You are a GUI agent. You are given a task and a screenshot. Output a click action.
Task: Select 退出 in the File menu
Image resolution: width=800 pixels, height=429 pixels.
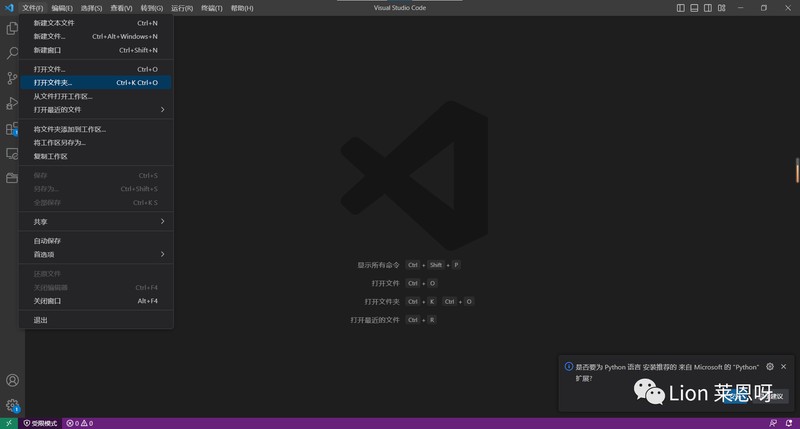[x=96, y=320]
